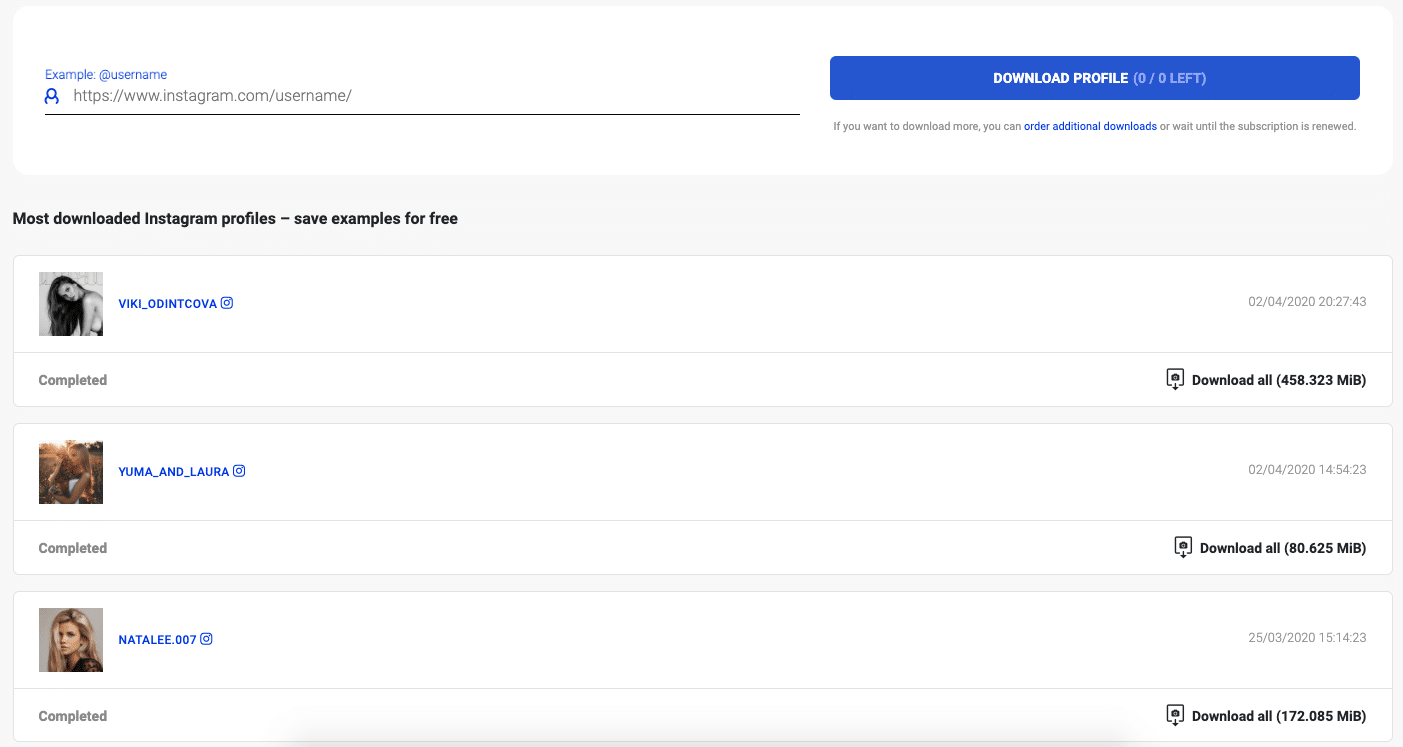Click download icon for 172.085 MiB archive

(x=1176, y=716)
